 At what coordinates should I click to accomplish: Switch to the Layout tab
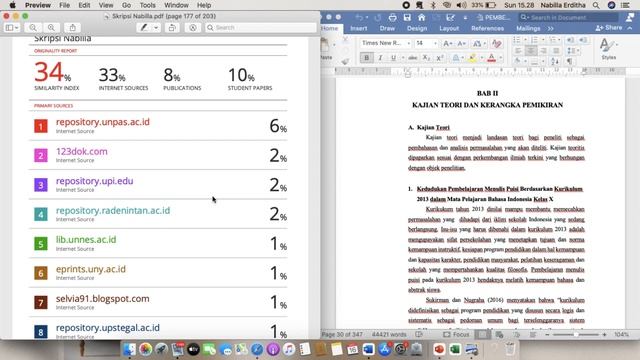[449, 28]
